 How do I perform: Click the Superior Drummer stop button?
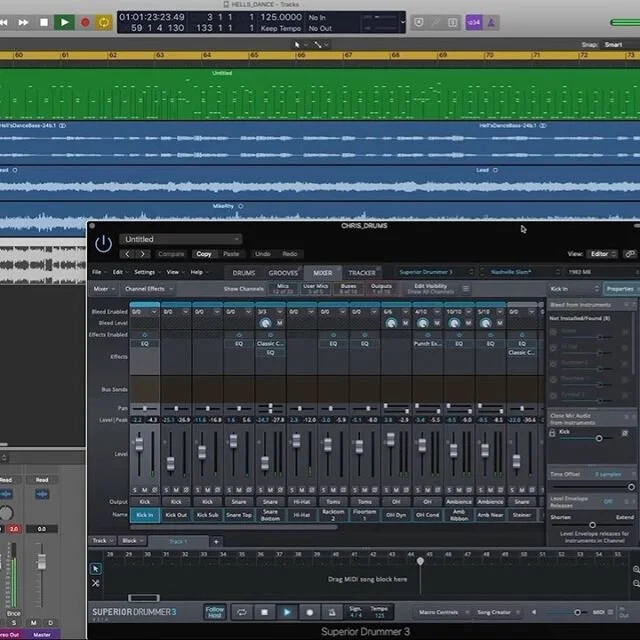coord(264,612)
